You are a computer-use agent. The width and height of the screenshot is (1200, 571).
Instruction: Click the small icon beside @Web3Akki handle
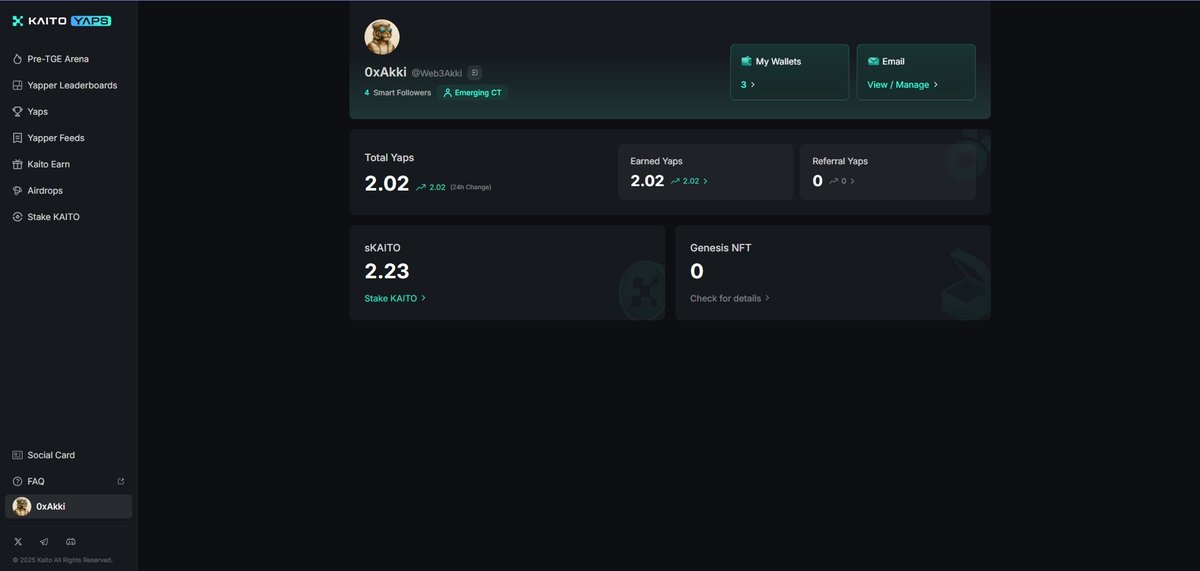[474, 73]
